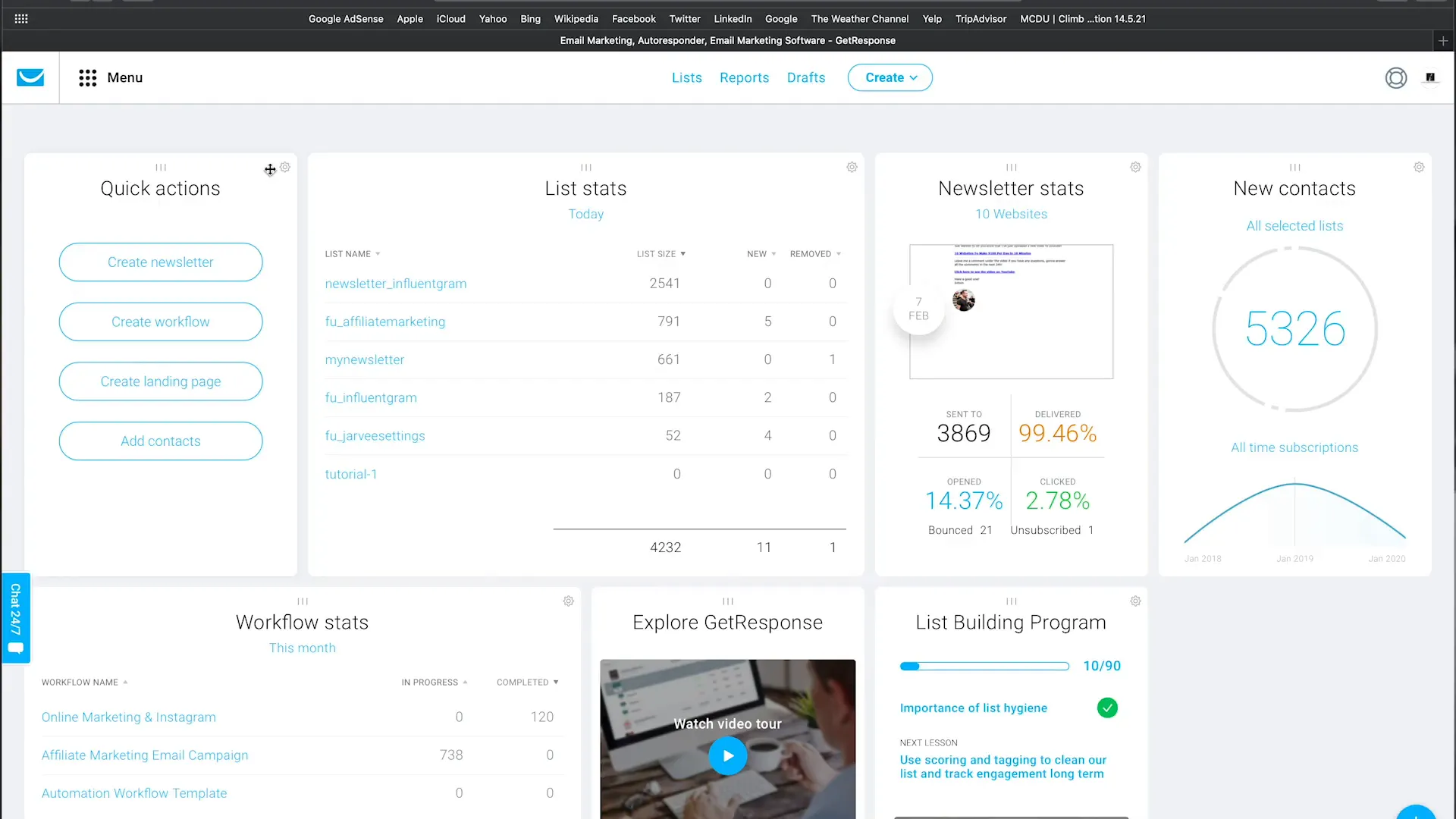Select the Reports navigation tab
This screenshot has height=819, width=1456.
coord(744,77)
